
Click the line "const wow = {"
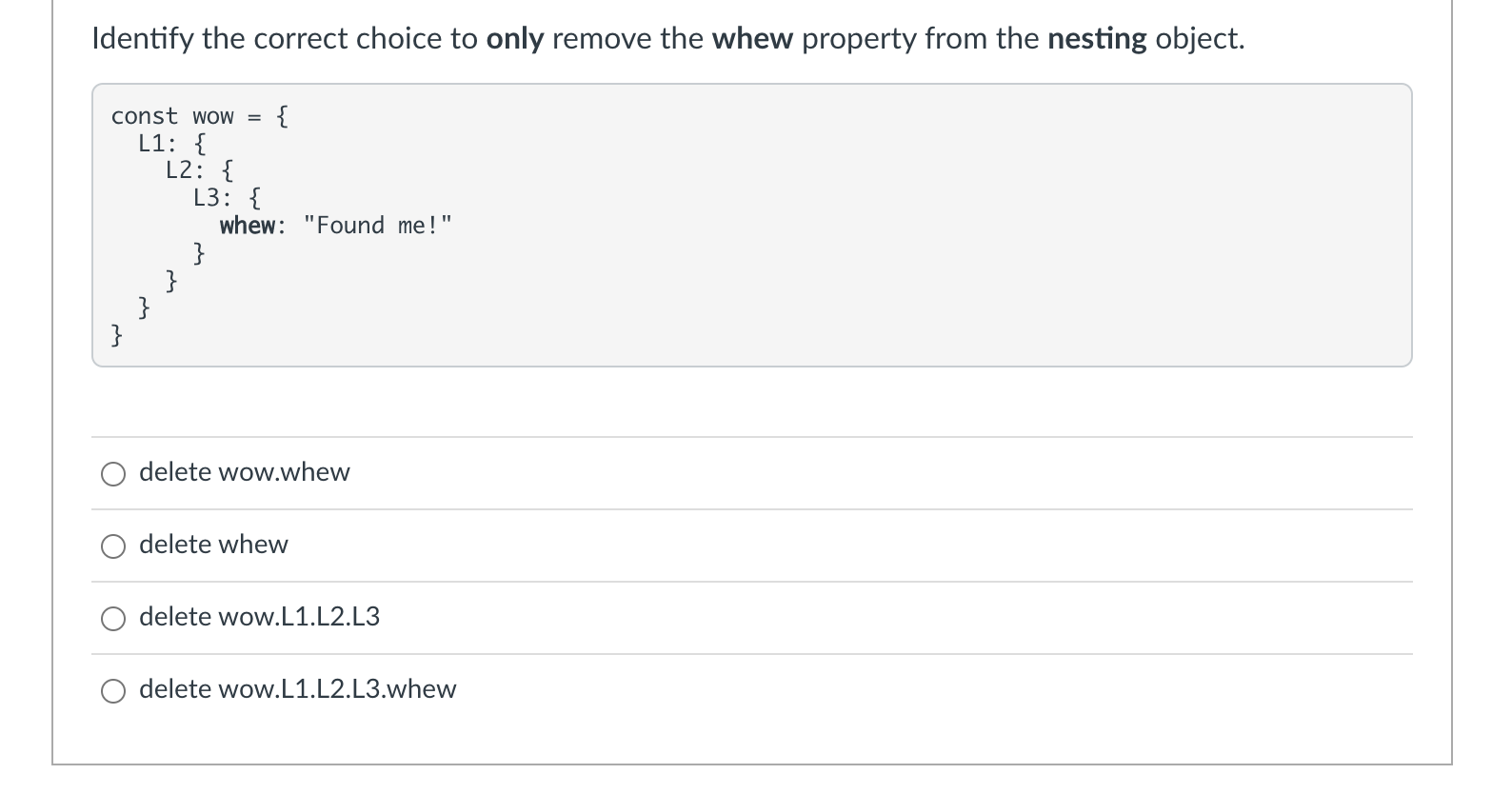click(198, 115)
